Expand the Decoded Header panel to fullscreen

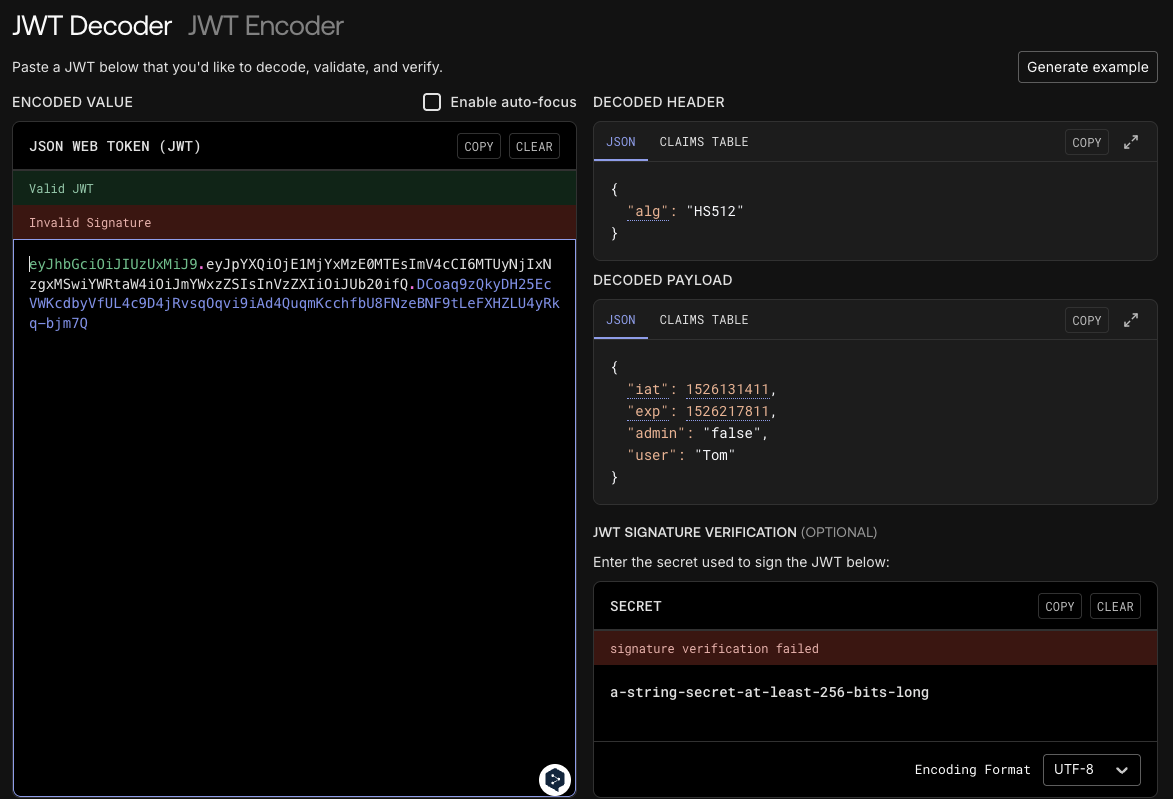click(x=1130, y=142)
